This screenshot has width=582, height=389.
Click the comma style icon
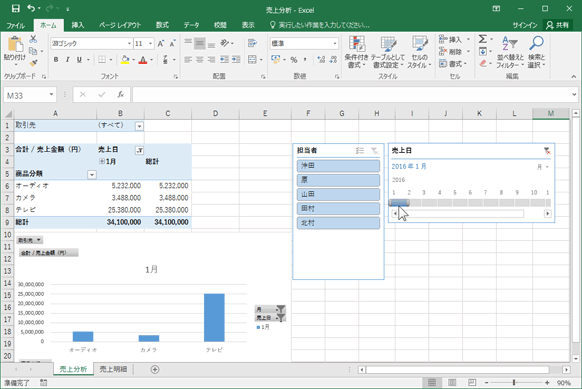tap(305, 59)
